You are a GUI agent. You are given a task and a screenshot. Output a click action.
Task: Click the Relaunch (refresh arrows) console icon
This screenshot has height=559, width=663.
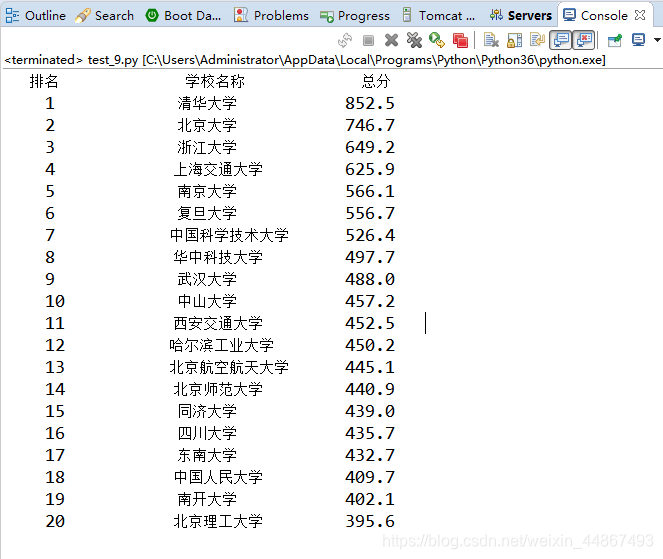point(345,40)
